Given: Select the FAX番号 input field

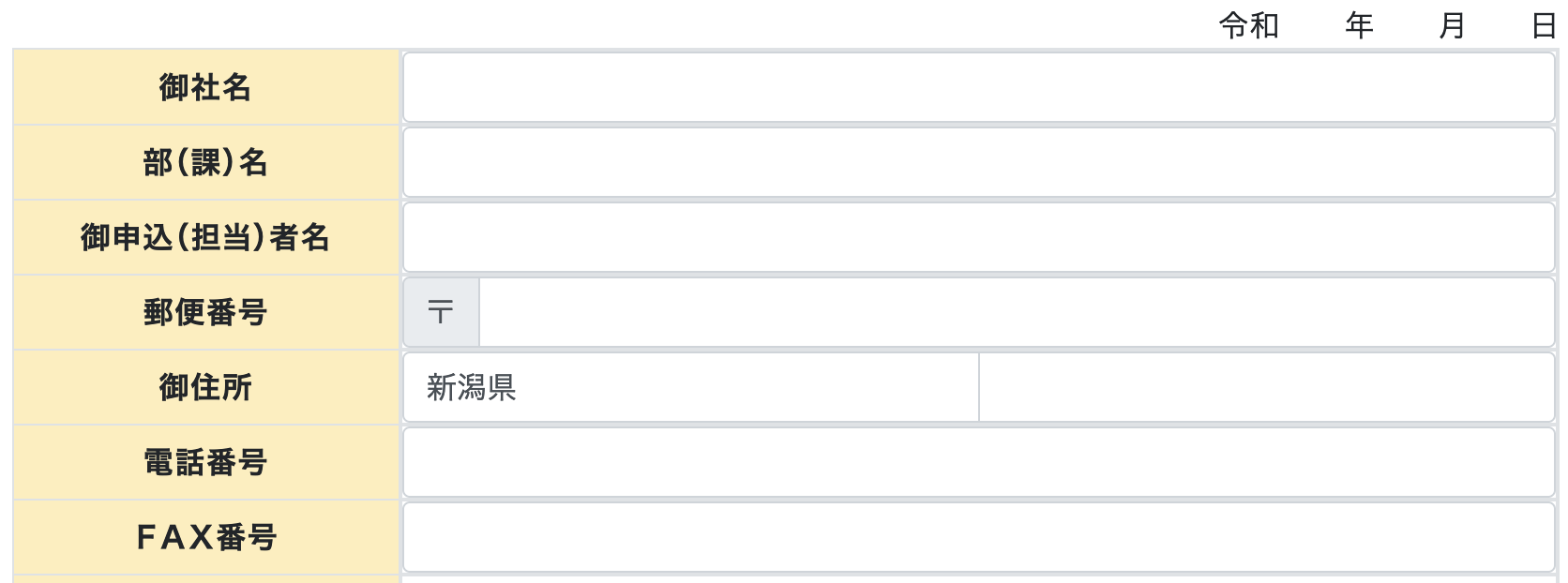Looking at the screenshot, I should point(978,537).
